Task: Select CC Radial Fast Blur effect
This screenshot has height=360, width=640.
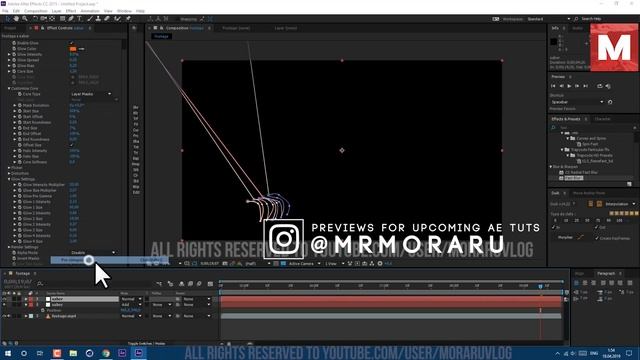Action: pyautogui.click(x=581, y=173)
